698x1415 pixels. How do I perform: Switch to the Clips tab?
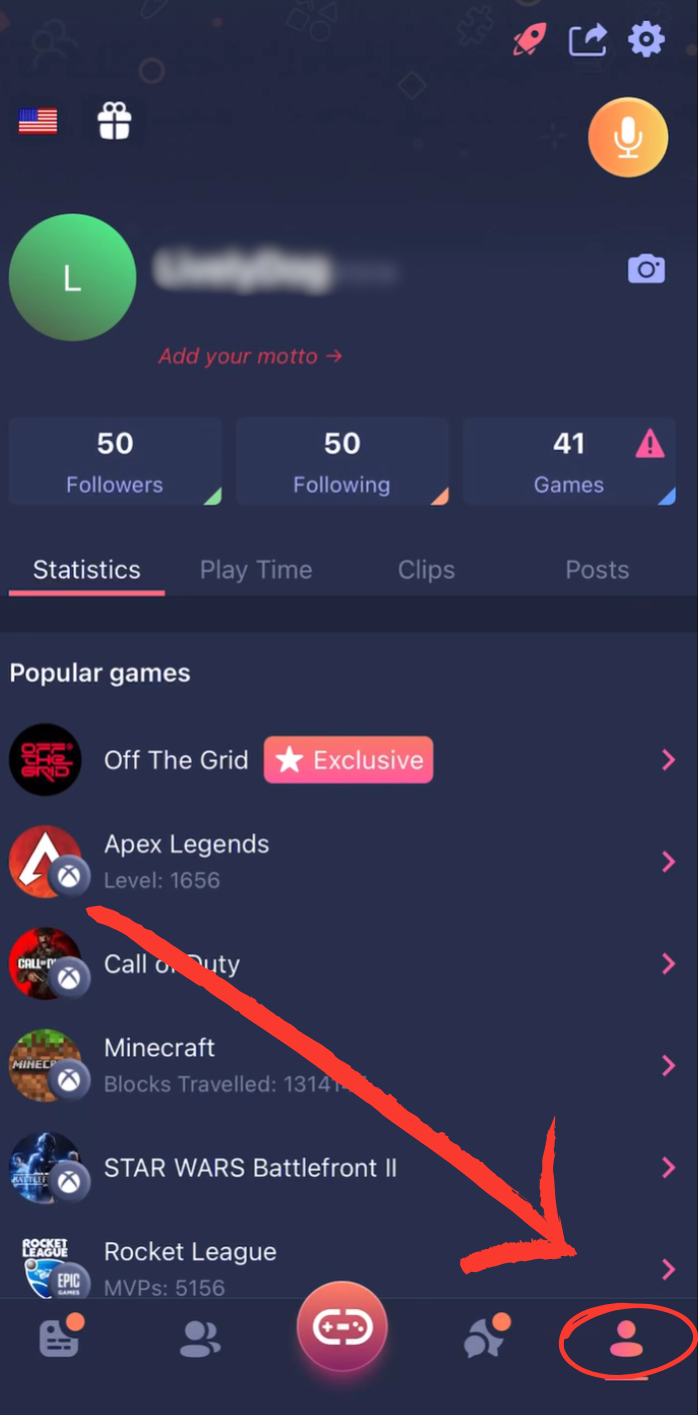pos(426,570)
